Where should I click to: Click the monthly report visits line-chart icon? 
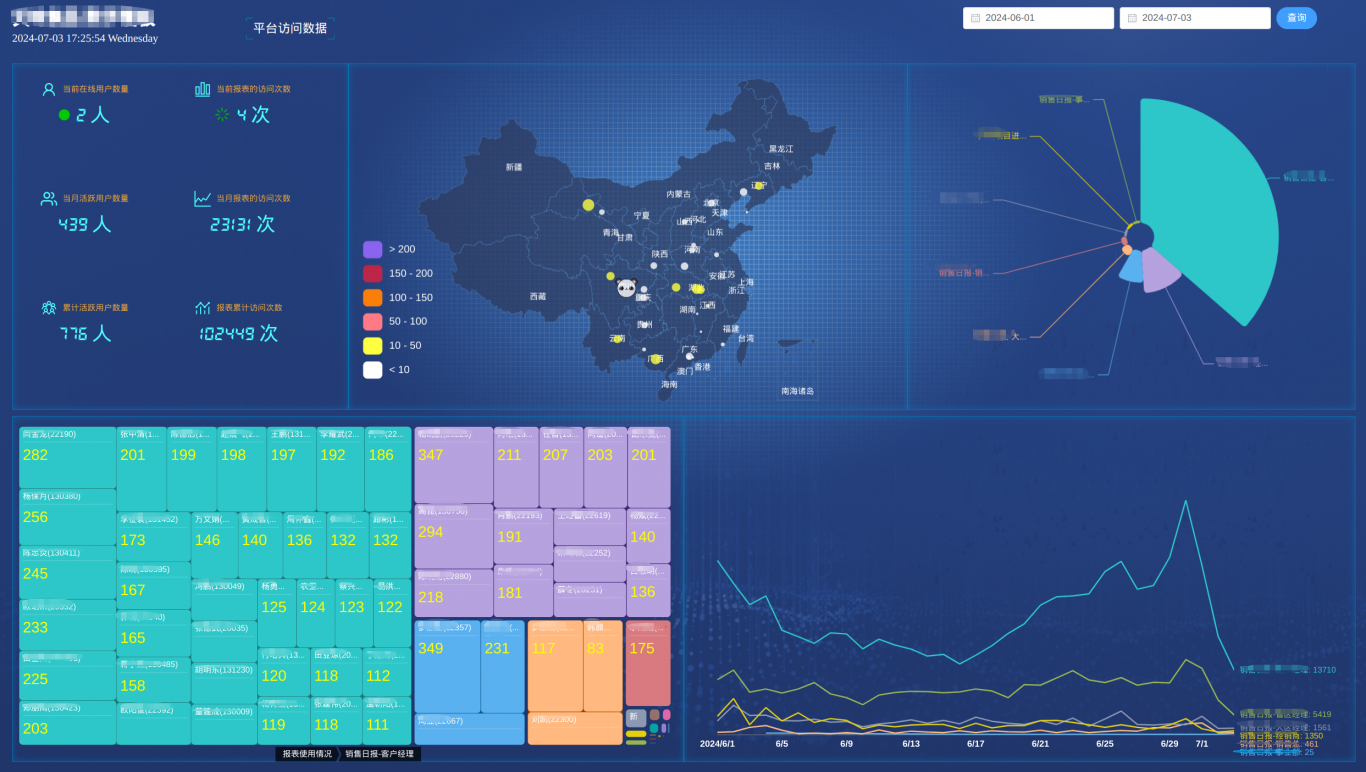click(202, 199)
